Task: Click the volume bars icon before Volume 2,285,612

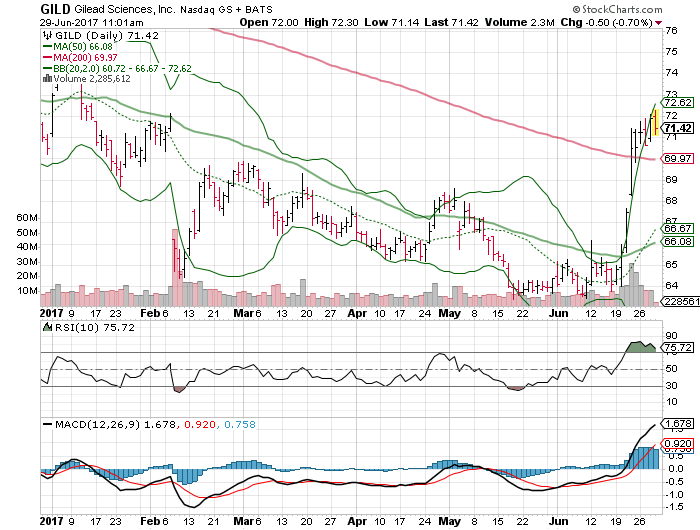Action: (47, 79)
